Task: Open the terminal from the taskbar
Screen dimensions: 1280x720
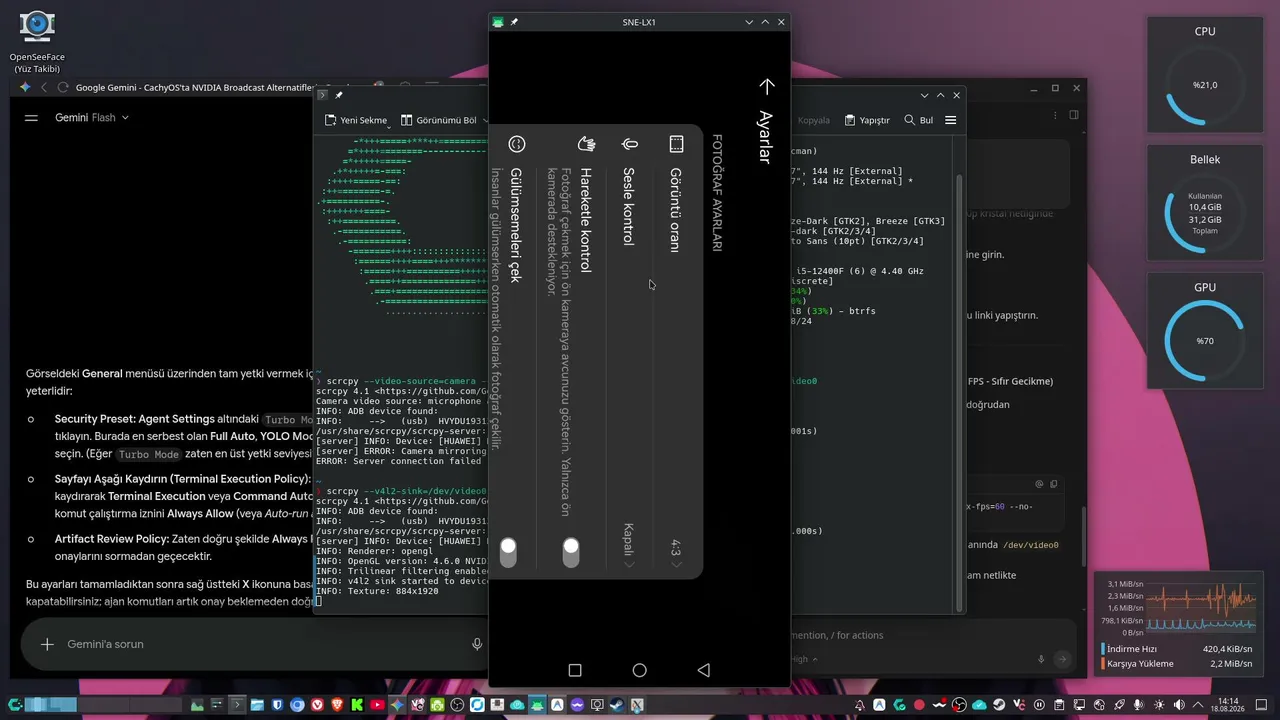Action: click(x=238, y=705)
